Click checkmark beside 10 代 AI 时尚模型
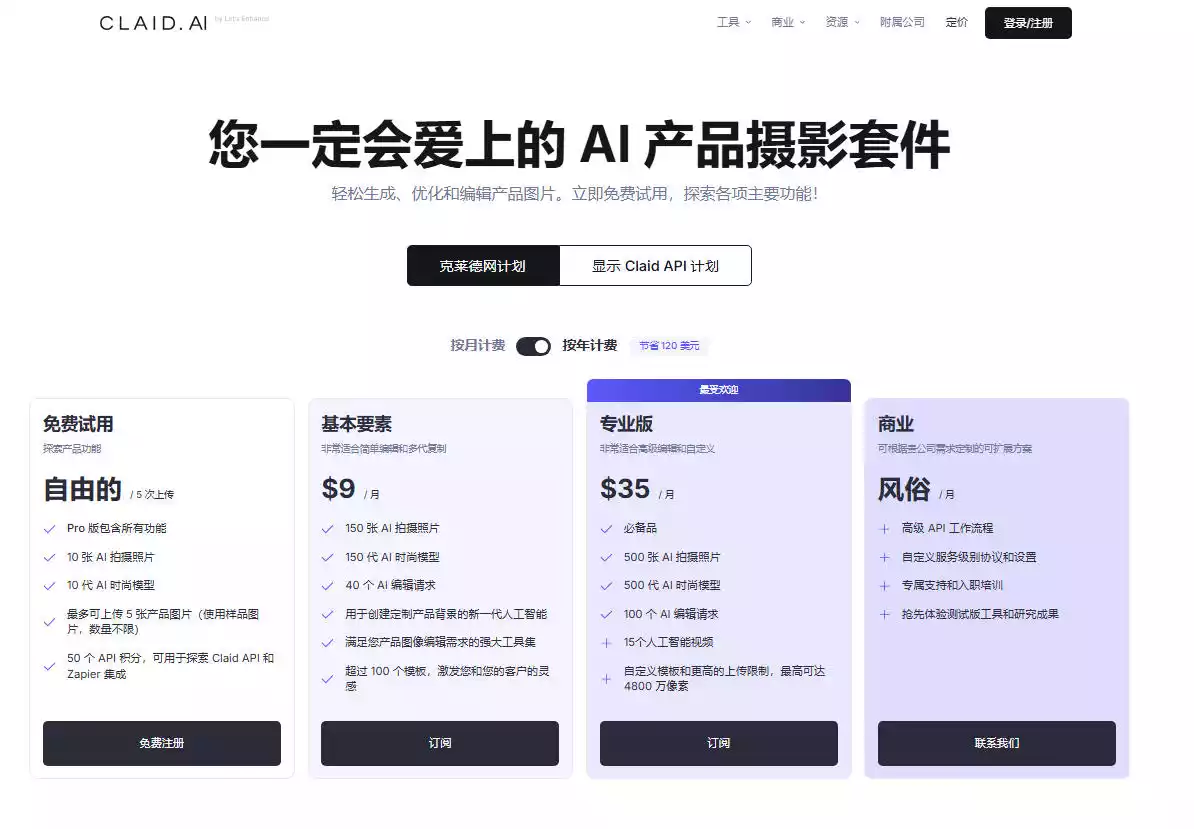 (49, 586)
